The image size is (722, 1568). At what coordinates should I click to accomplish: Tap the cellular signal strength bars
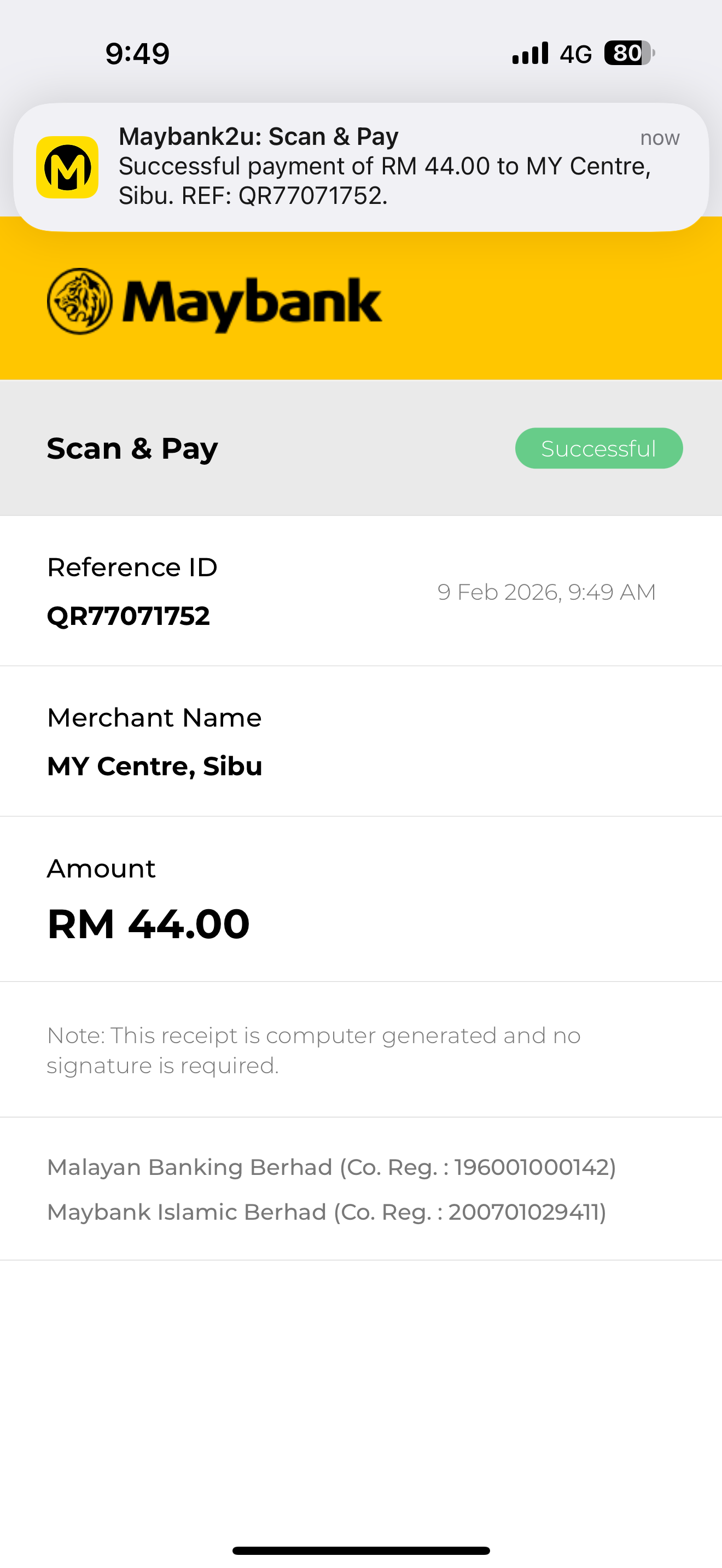point(529,54)
